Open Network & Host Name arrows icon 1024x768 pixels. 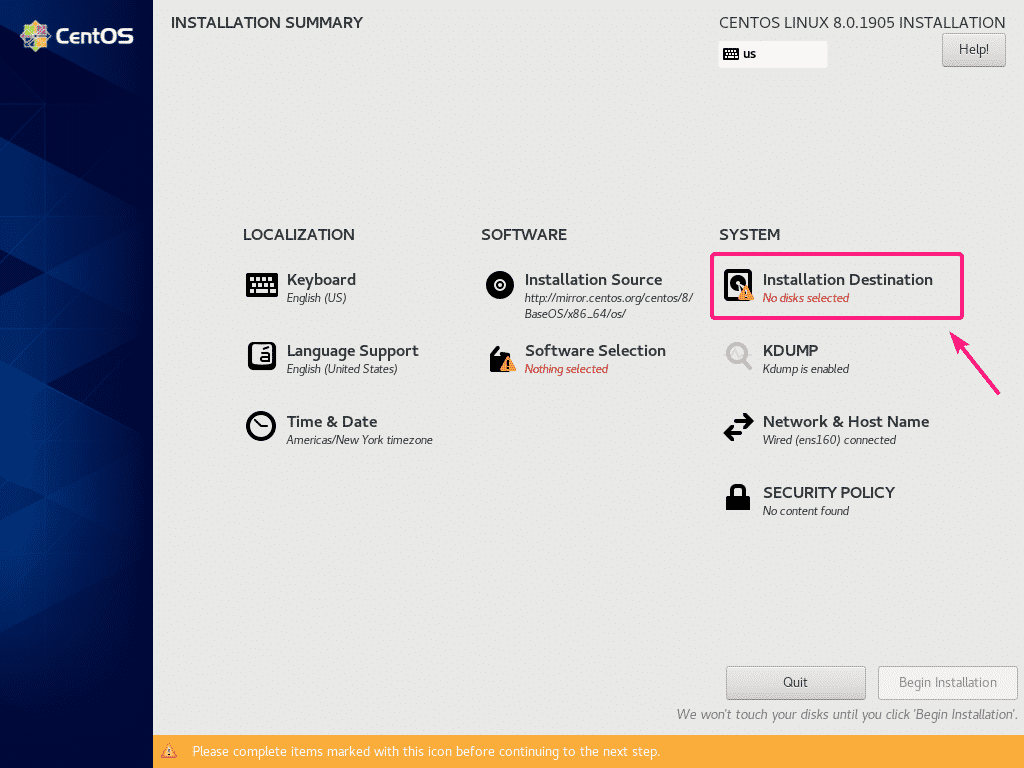point(738,427)
